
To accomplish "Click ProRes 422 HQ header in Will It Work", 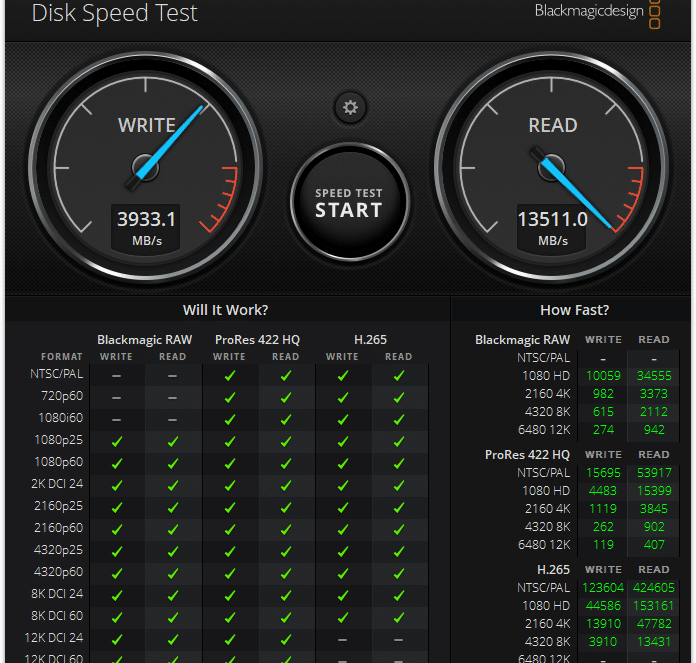I will pyautogui.click(x=257, y=340).
